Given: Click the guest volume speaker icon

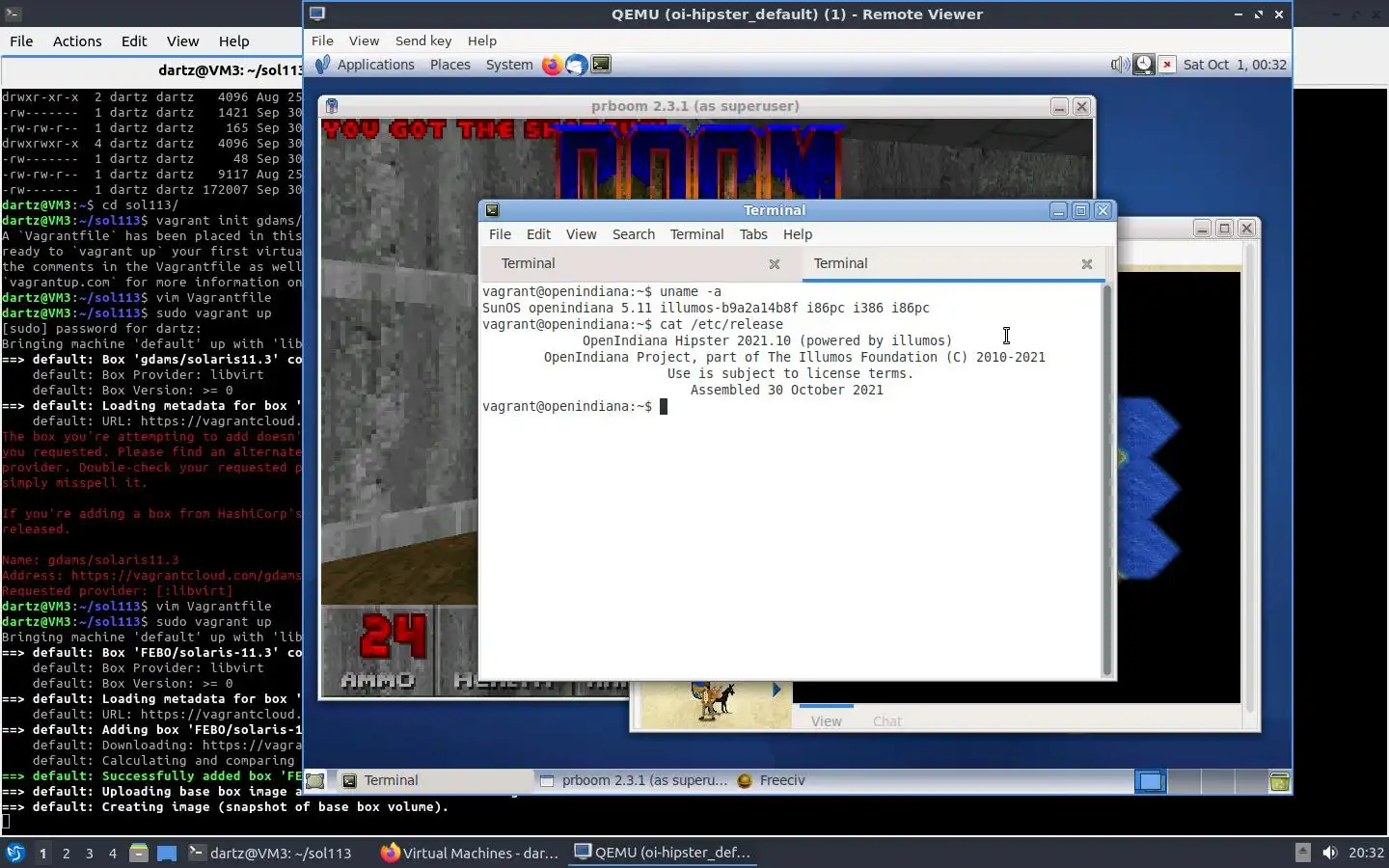Looking at the screenshot, I should click(x=1119, y=65).
